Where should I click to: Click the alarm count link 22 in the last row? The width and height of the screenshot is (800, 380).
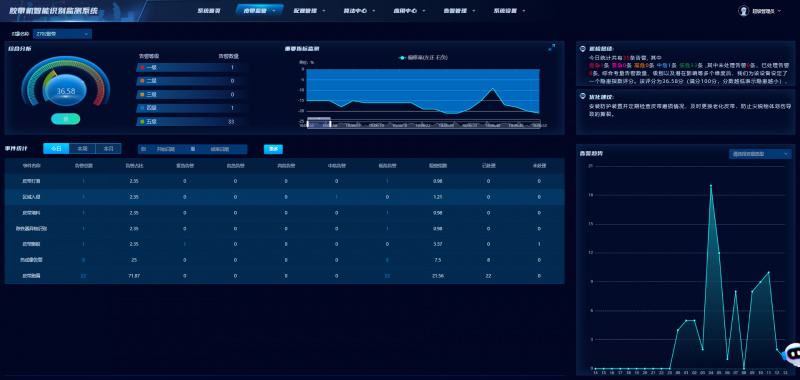pyautogui.click(x=83, y=276)
